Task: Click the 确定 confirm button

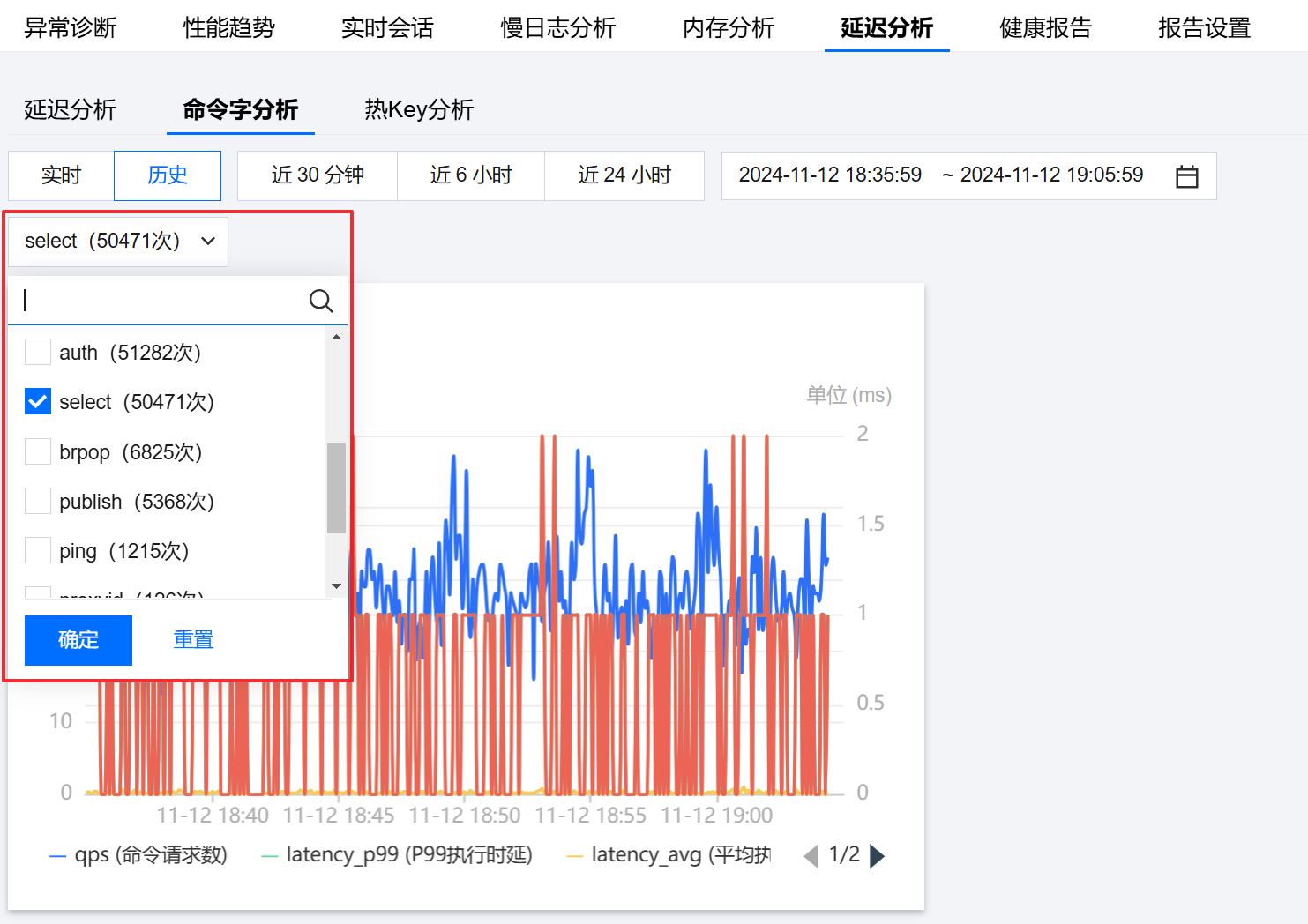Action: click(78, 640)
